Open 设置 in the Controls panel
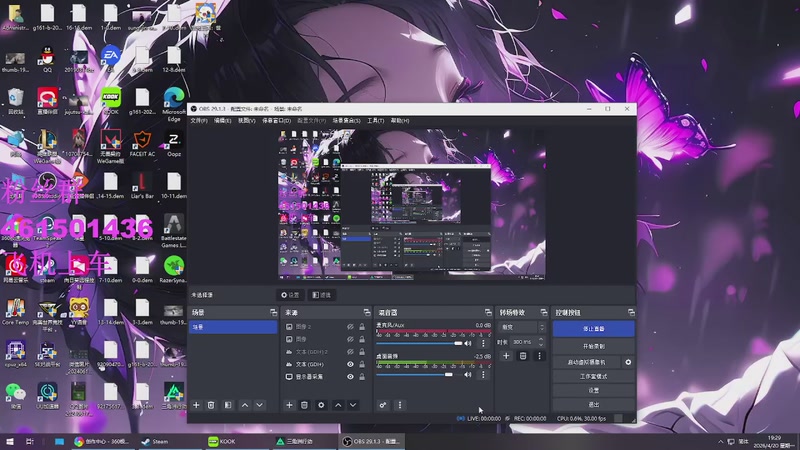800x450 pixels. point(593,390)
